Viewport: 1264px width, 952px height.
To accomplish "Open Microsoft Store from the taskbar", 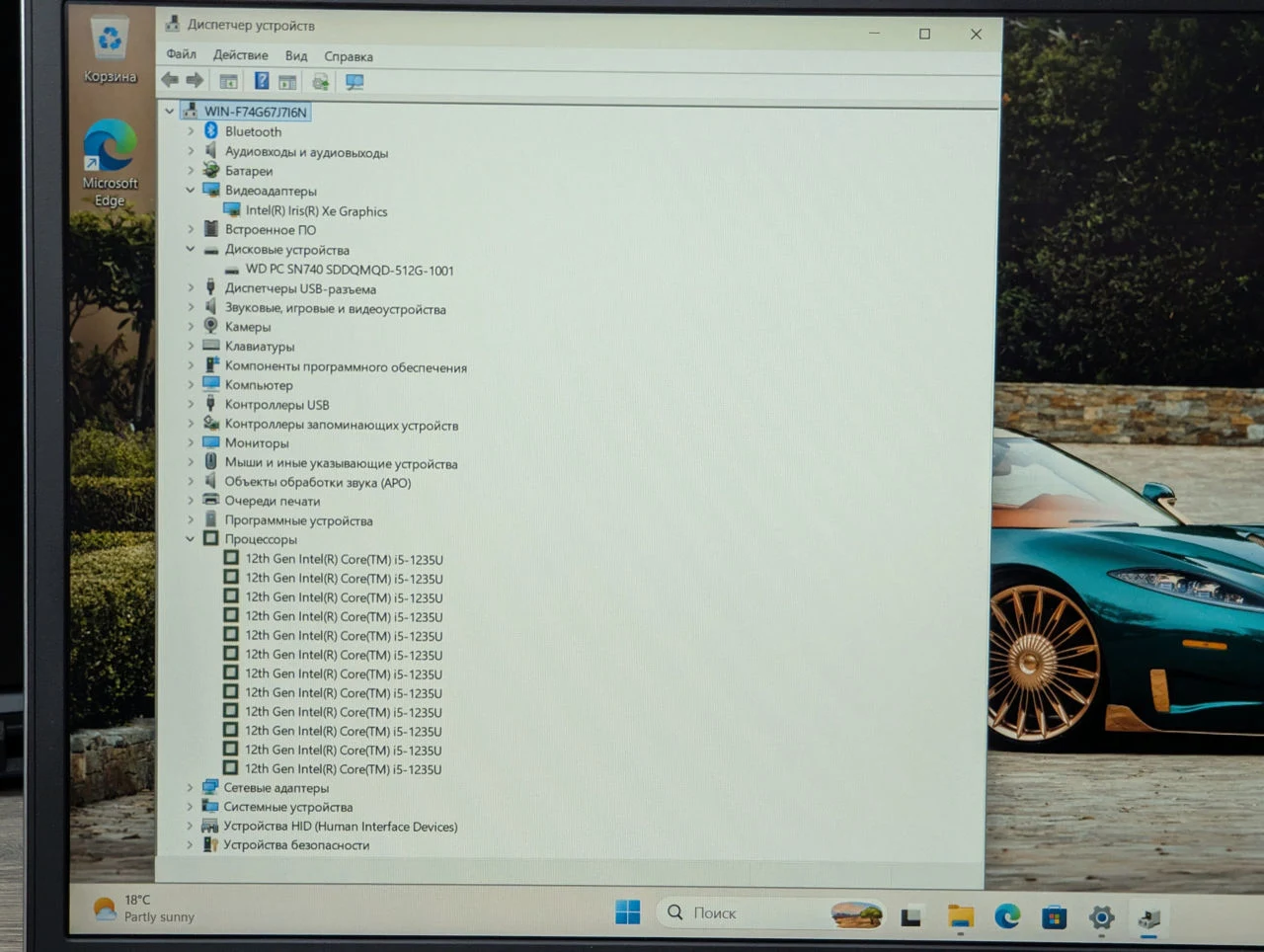I will 1055,917.
